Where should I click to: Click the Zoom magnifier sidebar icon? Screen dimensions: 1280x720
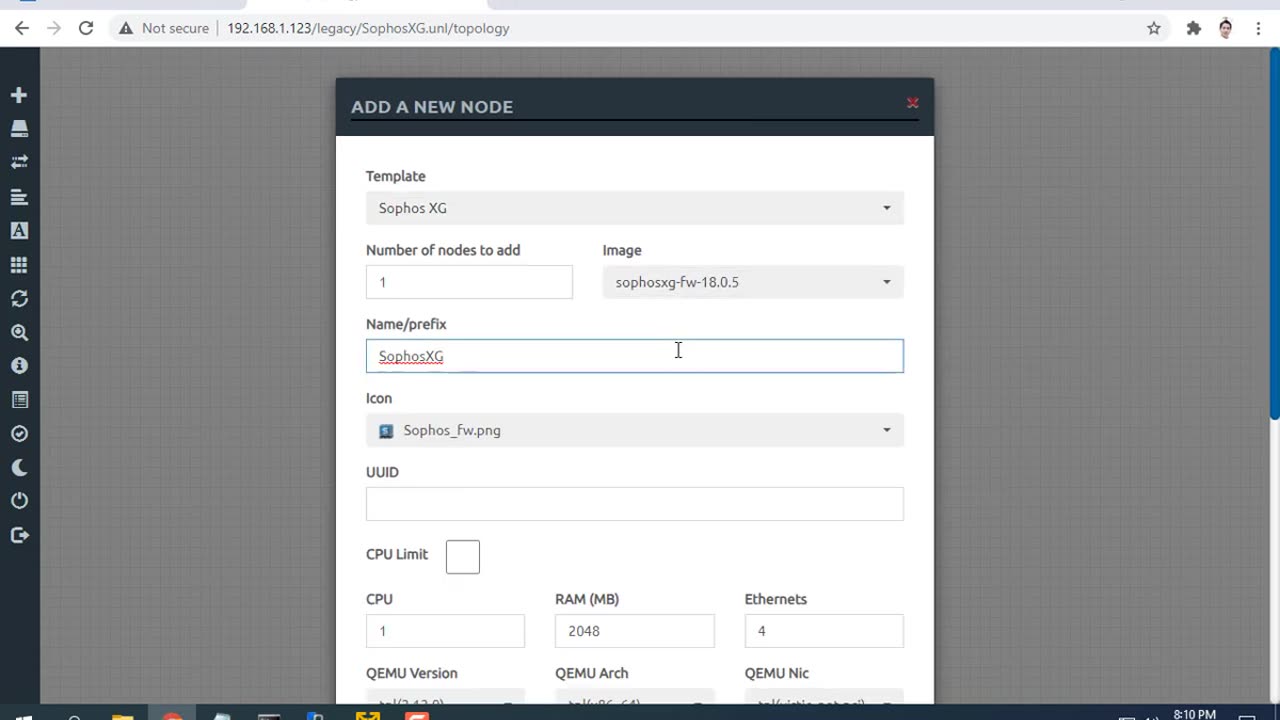pyautogui.click(x=19, y=332)
